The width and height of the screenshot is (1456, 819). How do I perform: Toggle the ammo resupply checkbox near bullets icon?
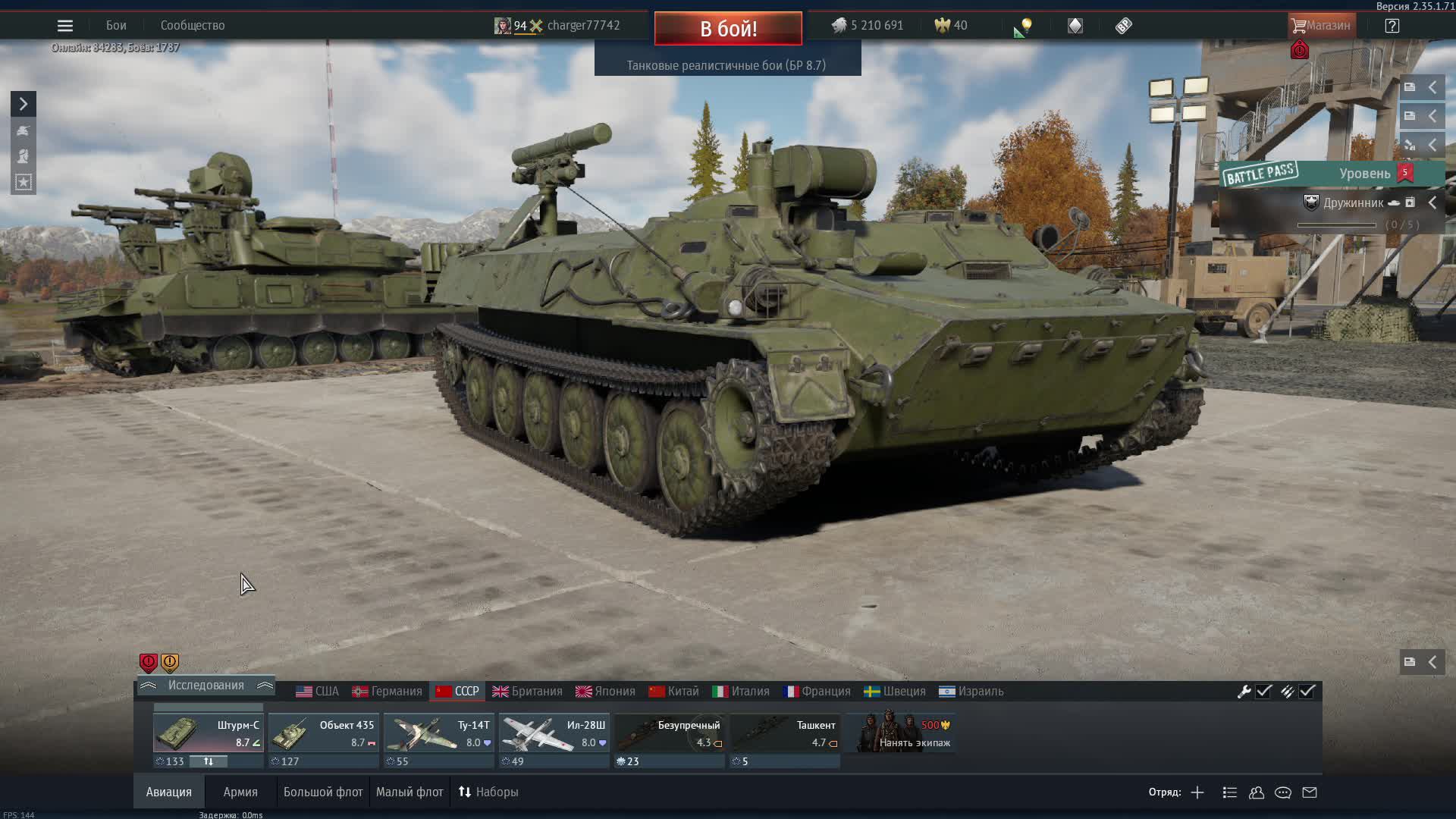point(1307,692)
